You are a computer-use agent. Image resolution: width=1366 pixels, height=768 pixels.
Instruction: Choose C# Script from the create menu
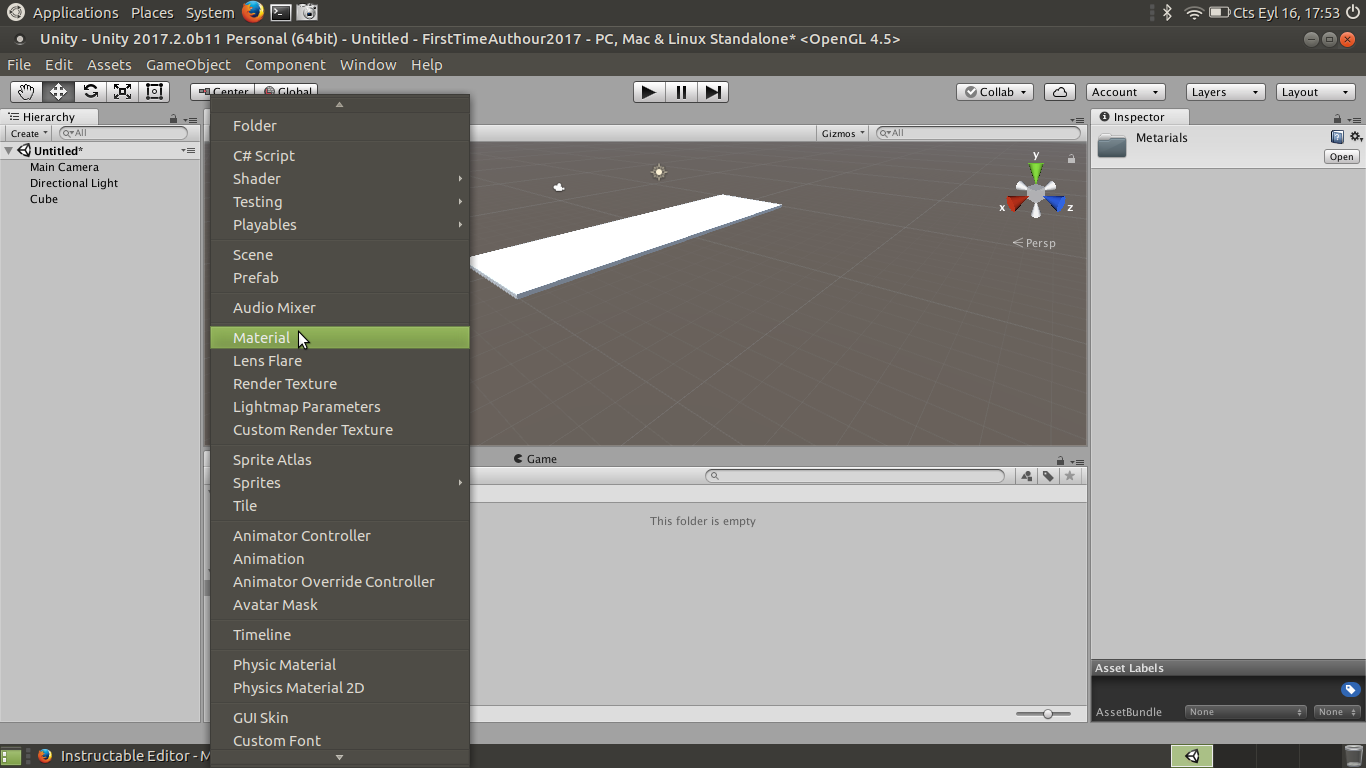coord(340,156)
